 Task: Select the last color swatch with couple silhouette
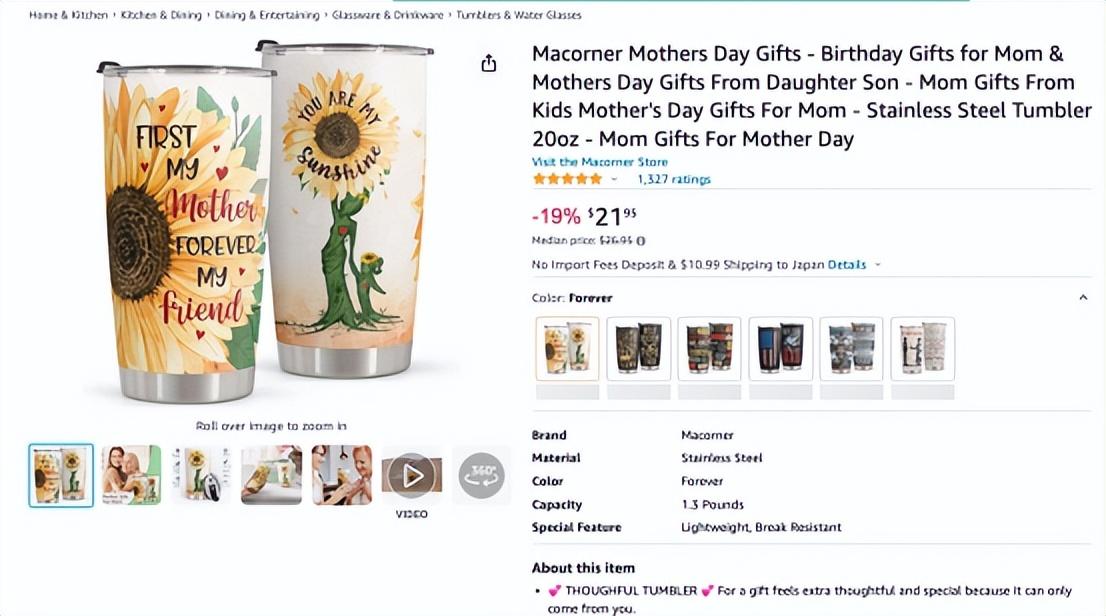click(922, 349)
